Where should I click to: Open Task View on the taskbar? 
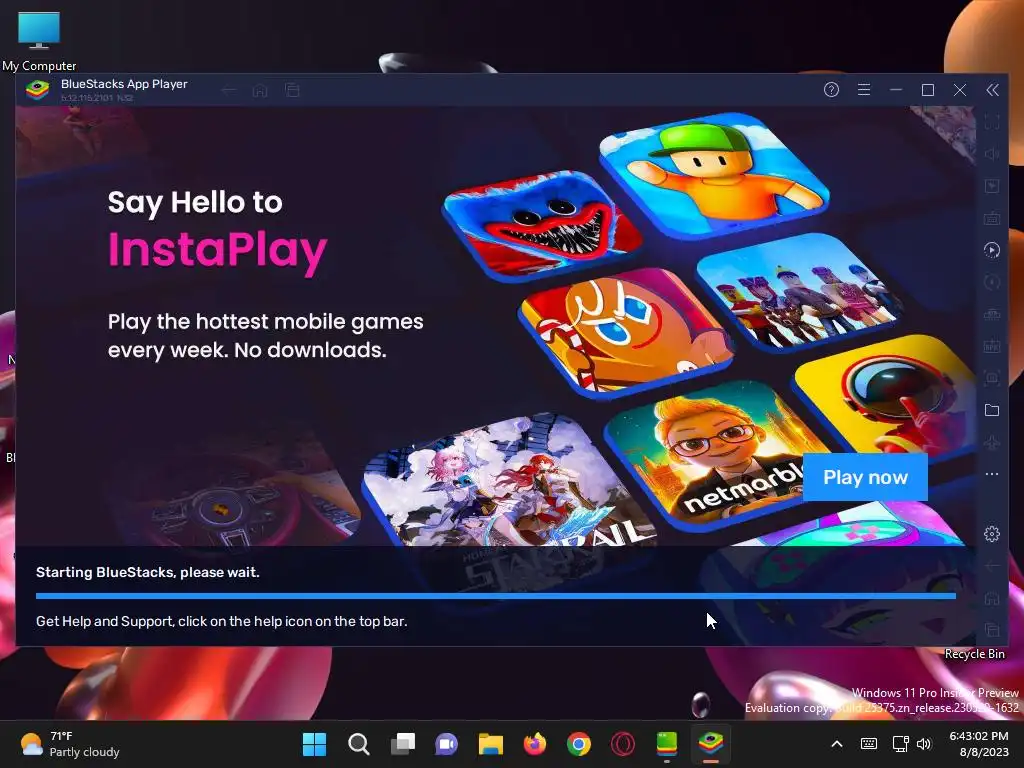coord(403,744)
